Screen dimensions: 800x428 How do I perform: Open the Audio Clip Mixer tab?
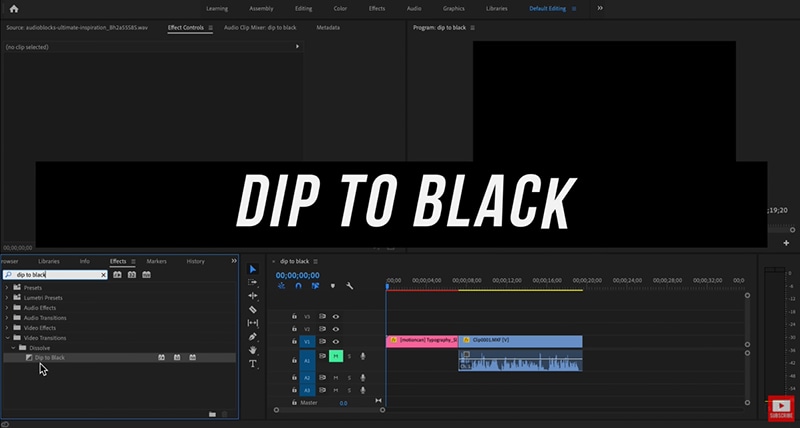[x=260, y=28]
